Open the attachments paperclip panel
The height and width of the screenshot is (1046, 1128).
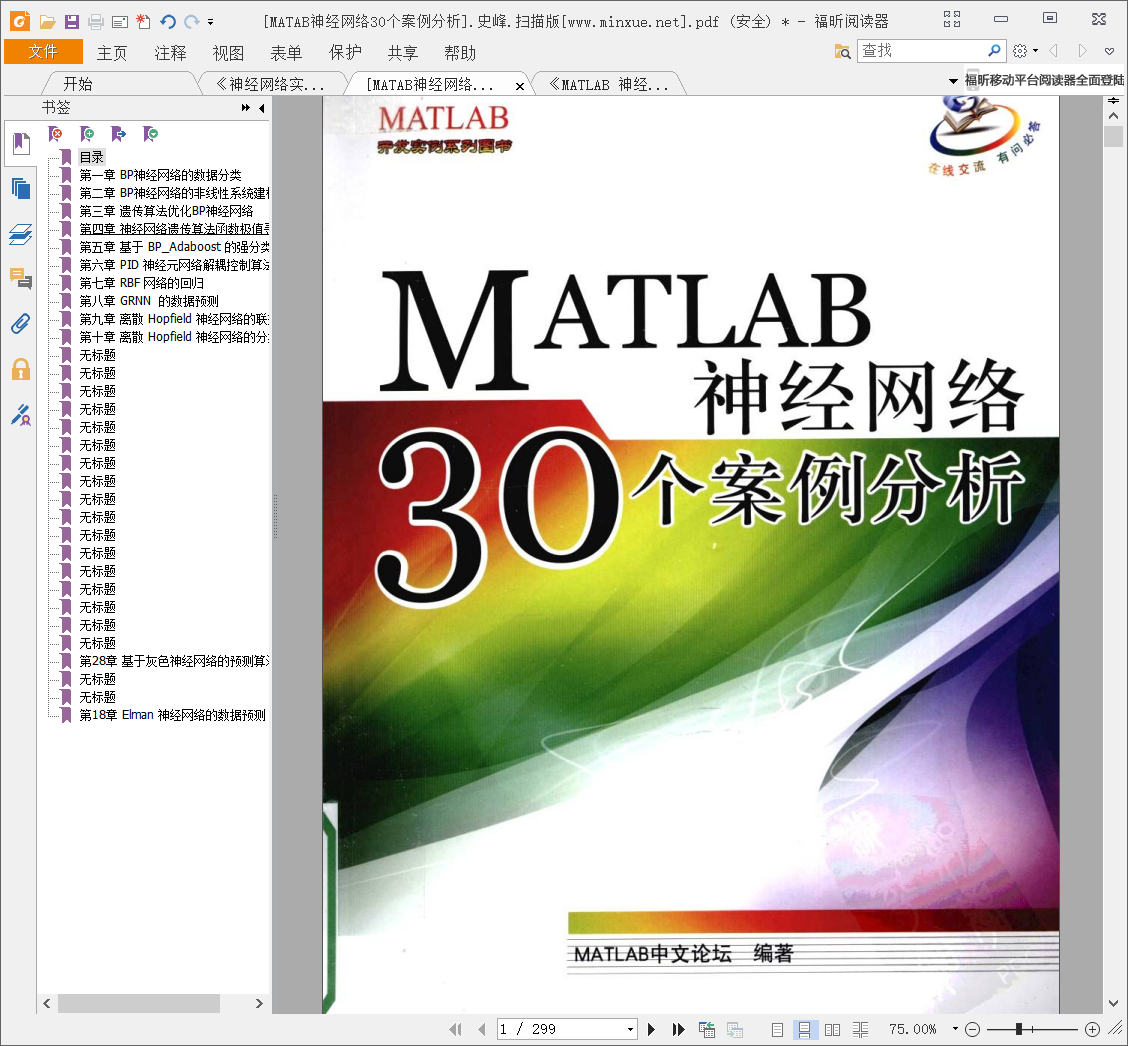tap(21, 324)
